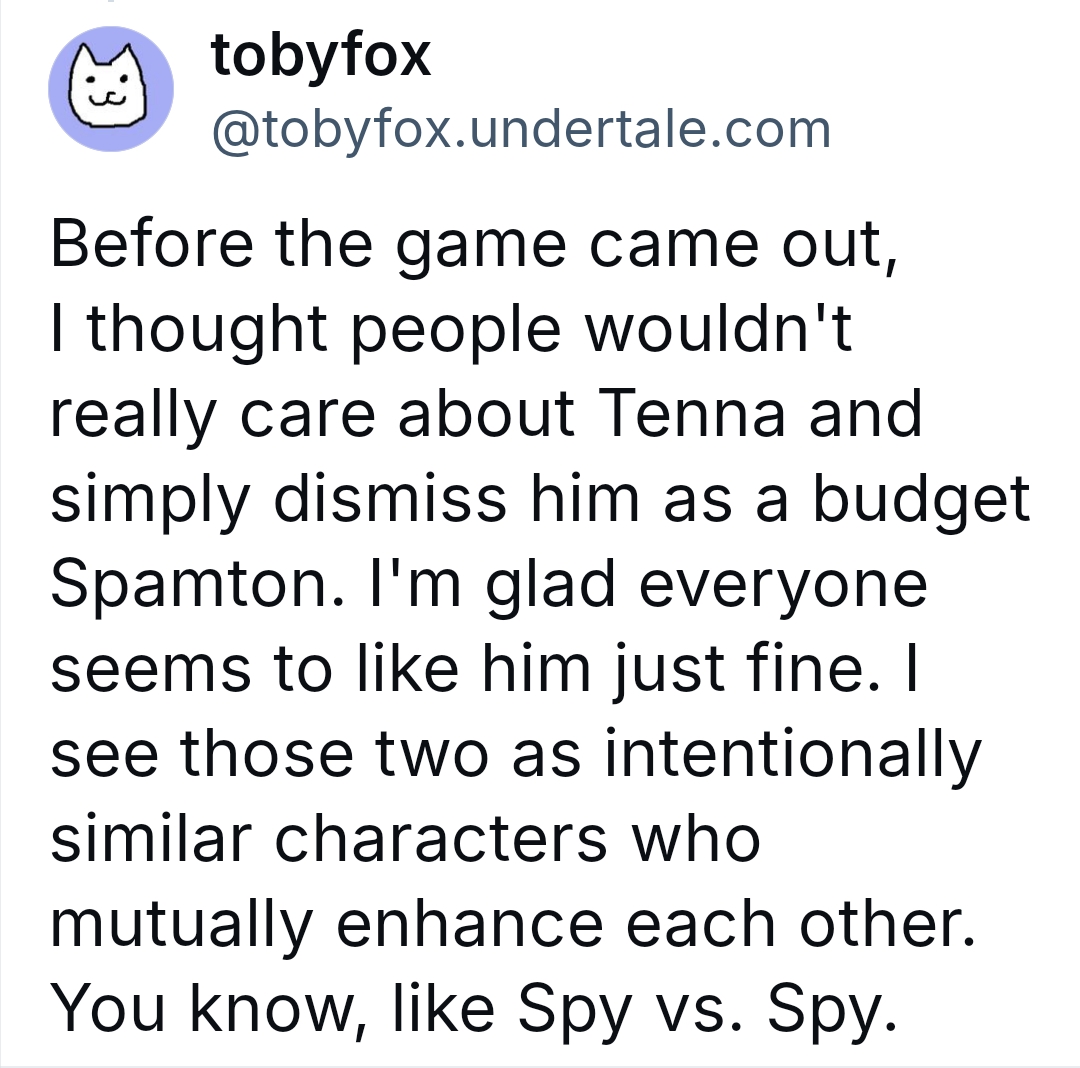
Task: Click the word "enhance" in the post
Action: click(470, 924)
